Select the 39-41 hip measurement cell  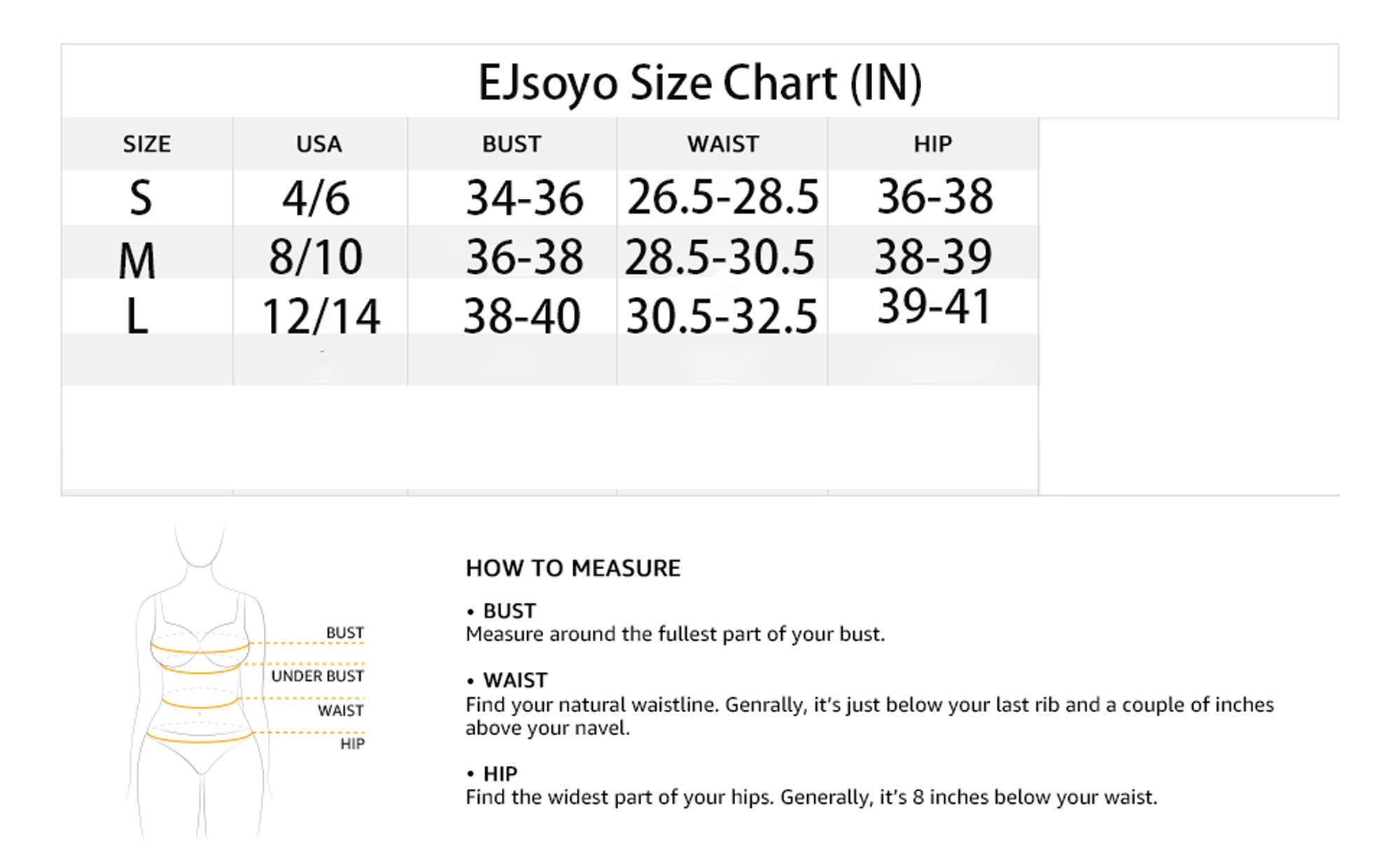click(934, 307)
